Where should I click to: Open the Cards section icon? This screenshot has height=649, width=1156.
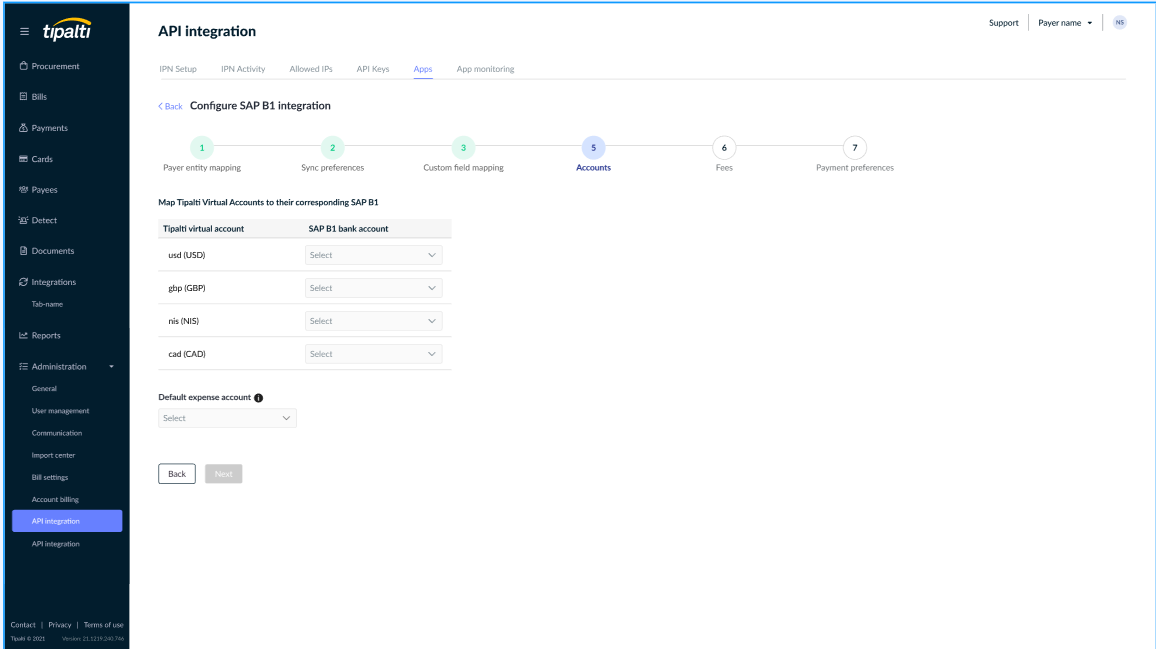(x=24, y=159)
